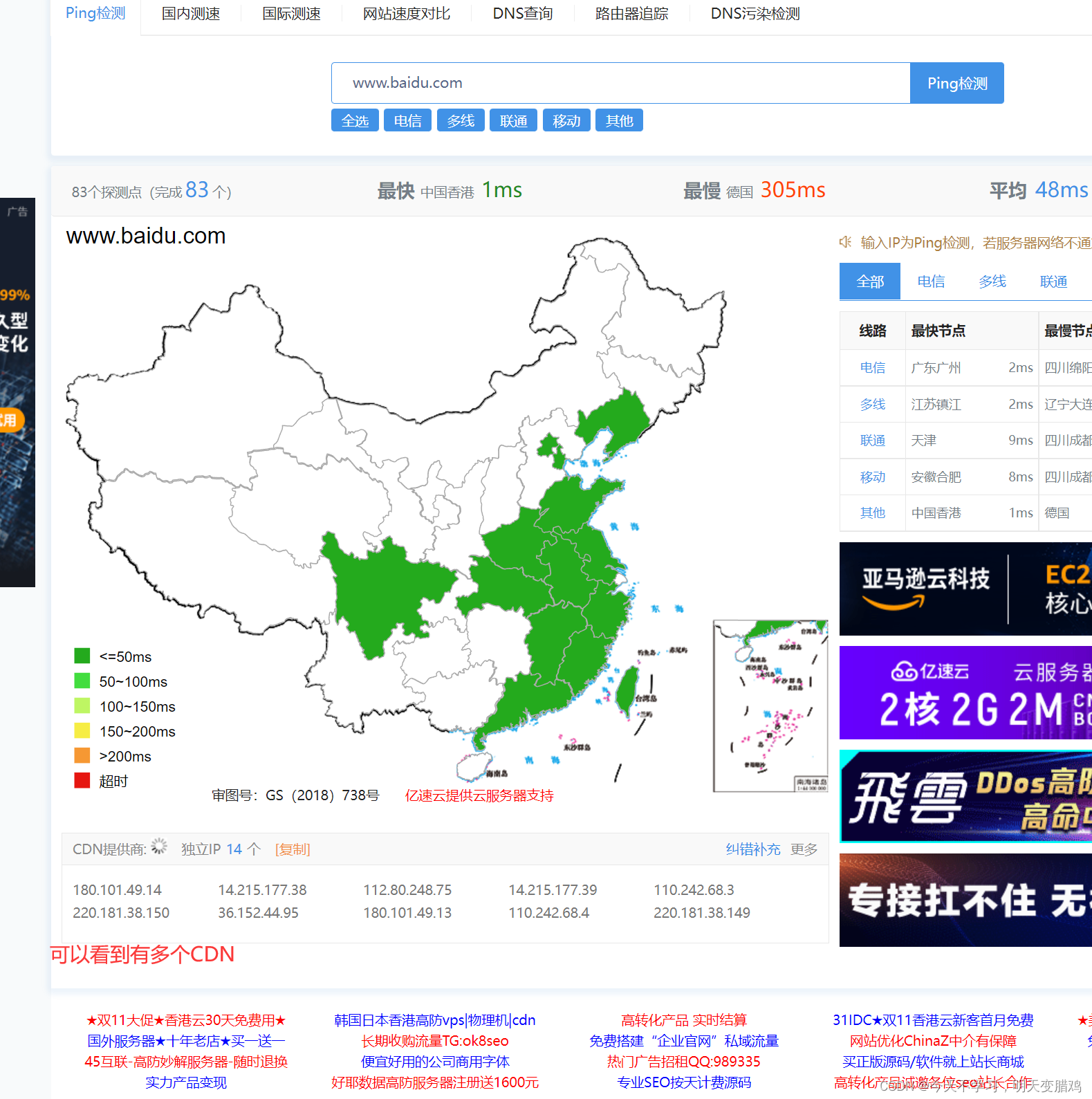Click the 100~150ms legend swatch
The image size is (1092, 1099).
pos(82,705)
